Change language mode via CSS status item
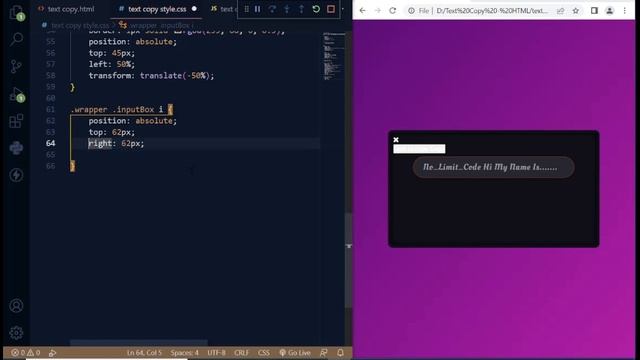 pyautogui.click(x=264, y=353)
